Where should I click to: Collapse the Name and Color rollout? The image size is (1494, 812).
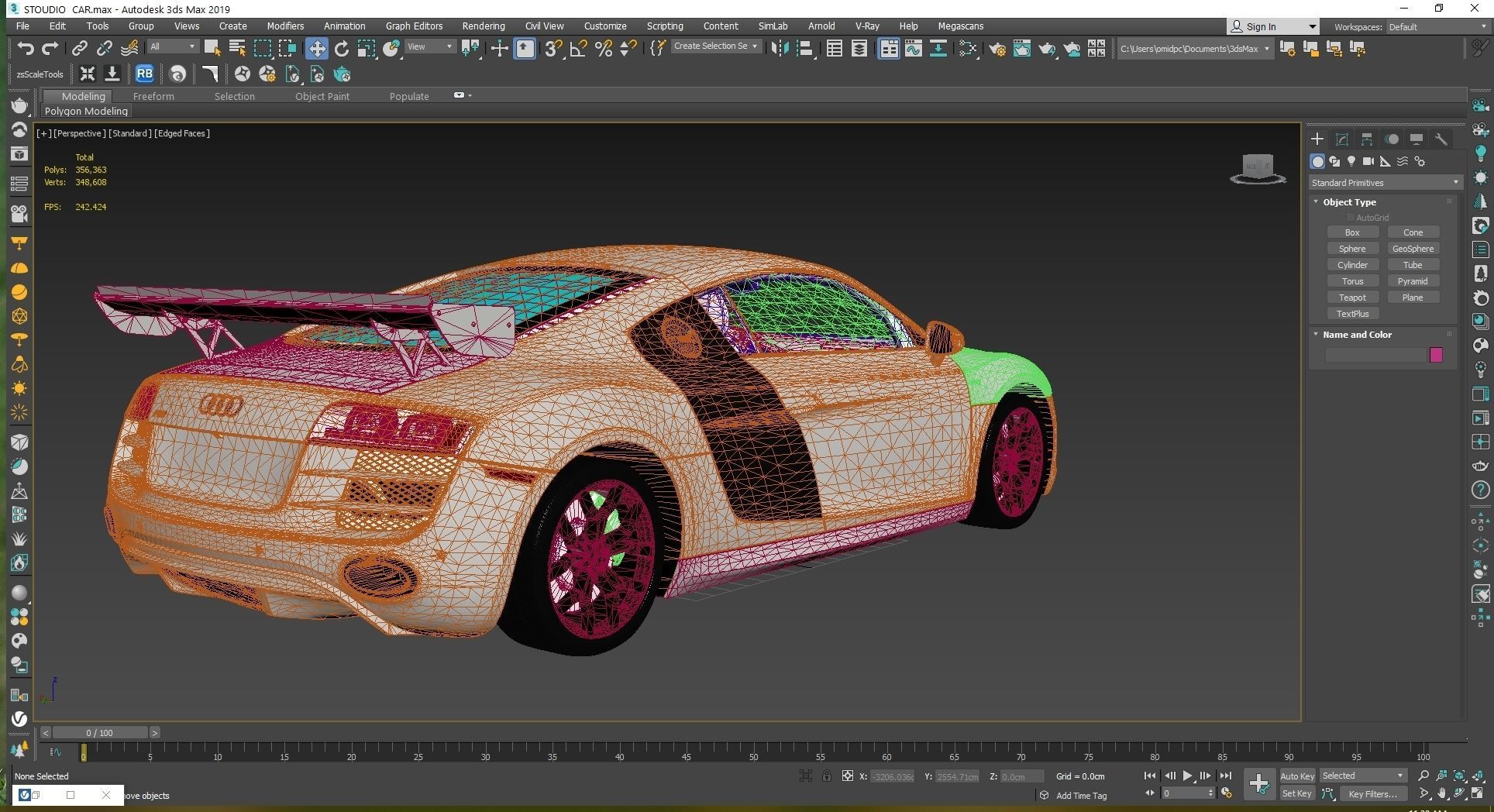[1316, 334]
